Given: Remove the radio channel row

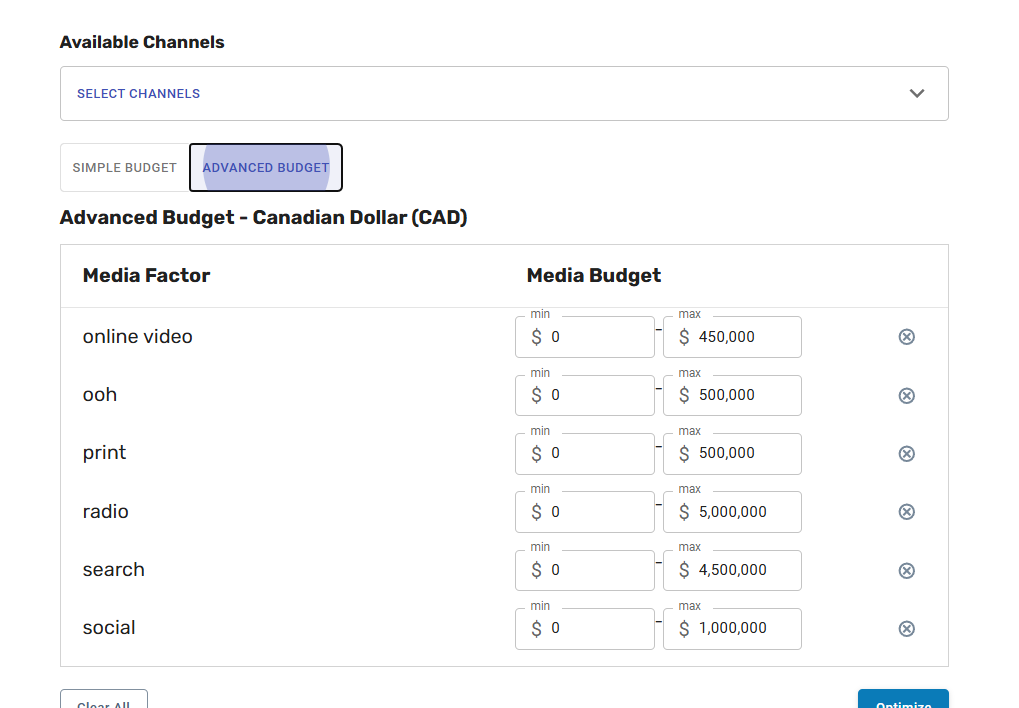Looking at the screenshot, I should point(907,512).
